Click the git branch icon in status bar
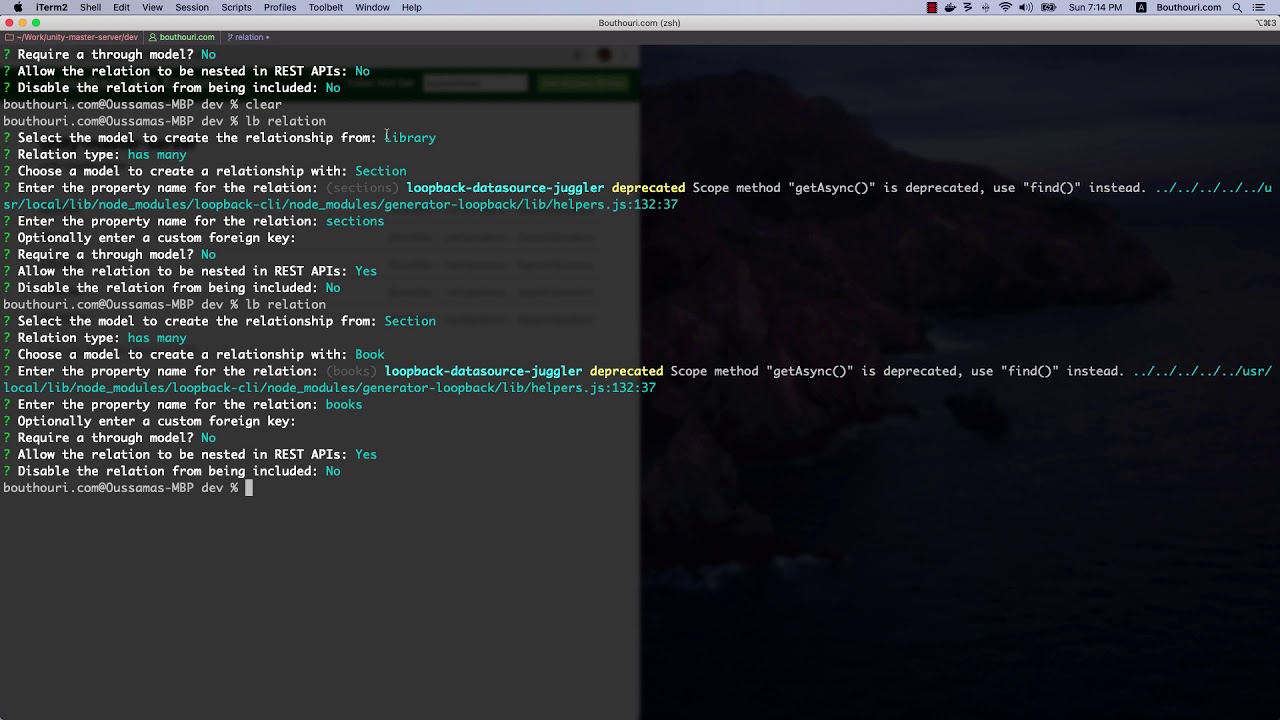Screen dimensions: 1280x720 (230, 37)
